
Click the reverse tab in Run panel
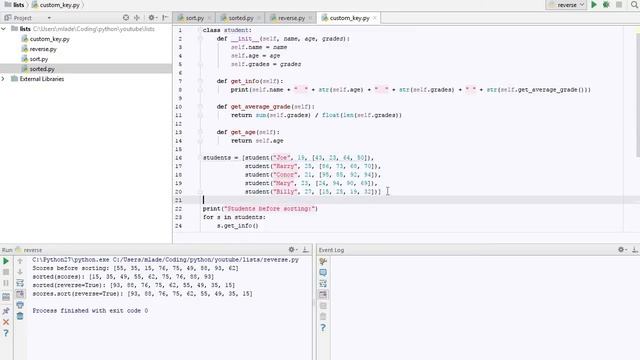tap(29, 250)
